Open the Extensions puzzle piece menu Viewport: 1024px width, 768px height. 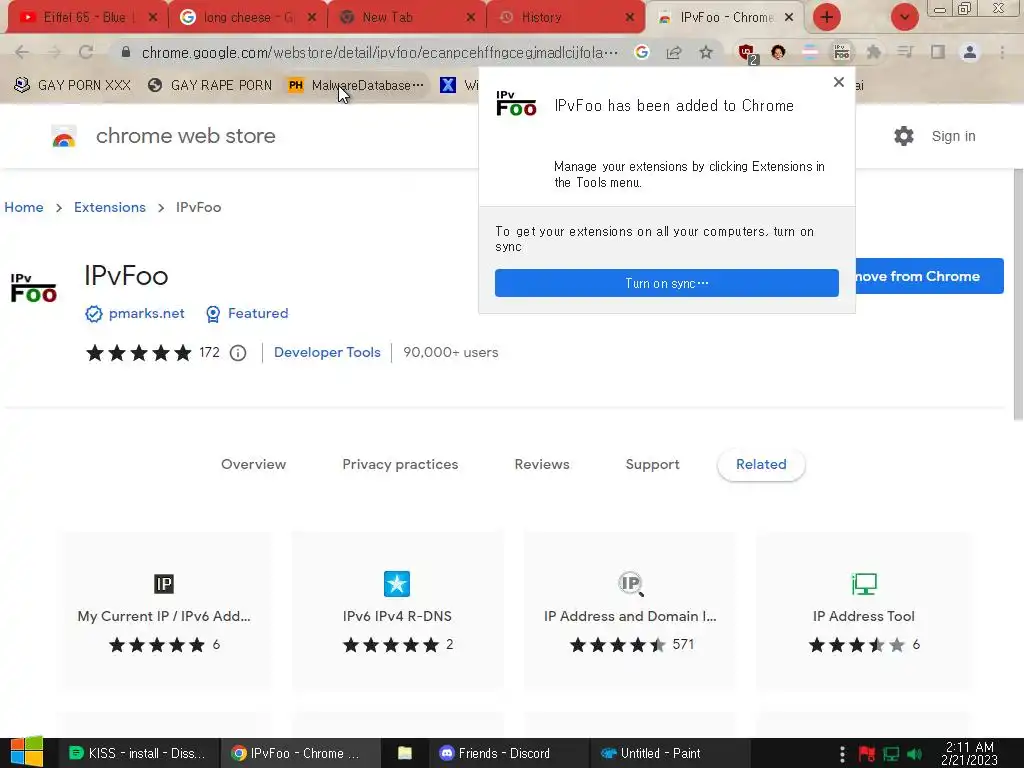[x=873, y=52]
